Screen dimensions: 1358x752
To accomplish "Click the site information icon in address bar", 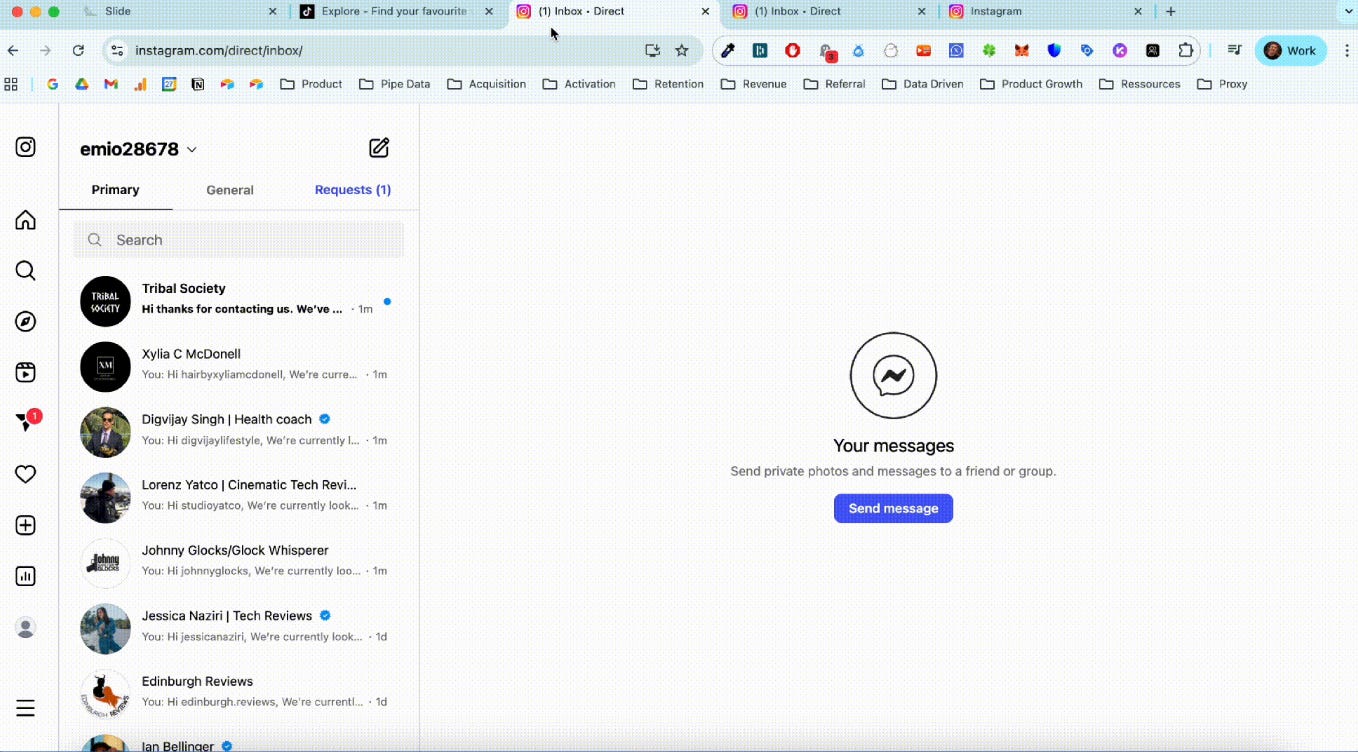I will point(117,50).
